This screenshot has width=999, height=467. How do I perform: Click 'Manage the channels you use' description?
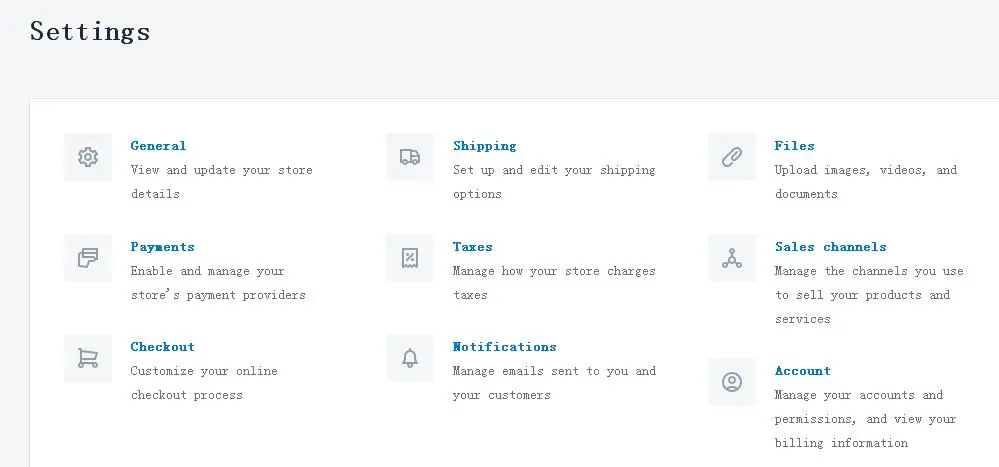(870, 295)
